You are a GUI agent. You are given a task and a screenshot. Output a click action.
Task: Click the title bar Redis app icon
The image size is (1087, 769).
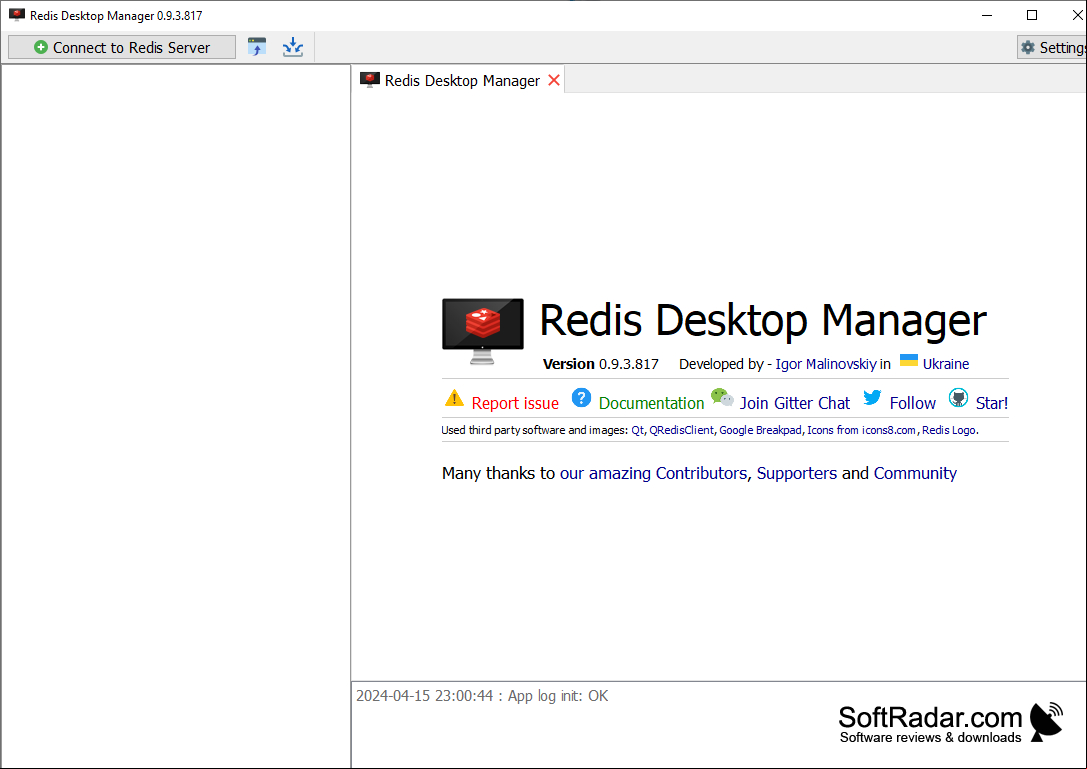(17, 15)
